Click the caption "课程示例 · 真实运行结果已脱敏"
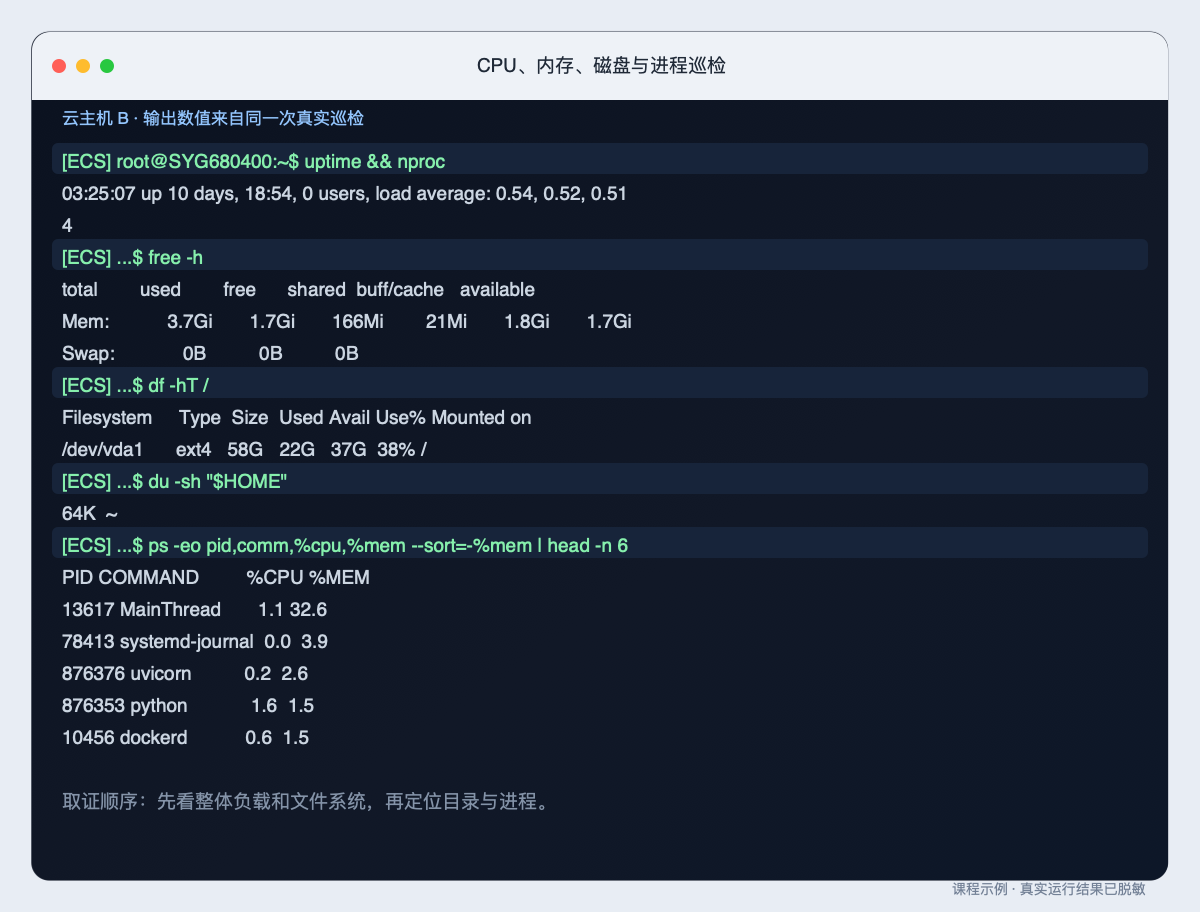Image resolution: width=1200 pixels, height=912 pixels. point(1049,888)
